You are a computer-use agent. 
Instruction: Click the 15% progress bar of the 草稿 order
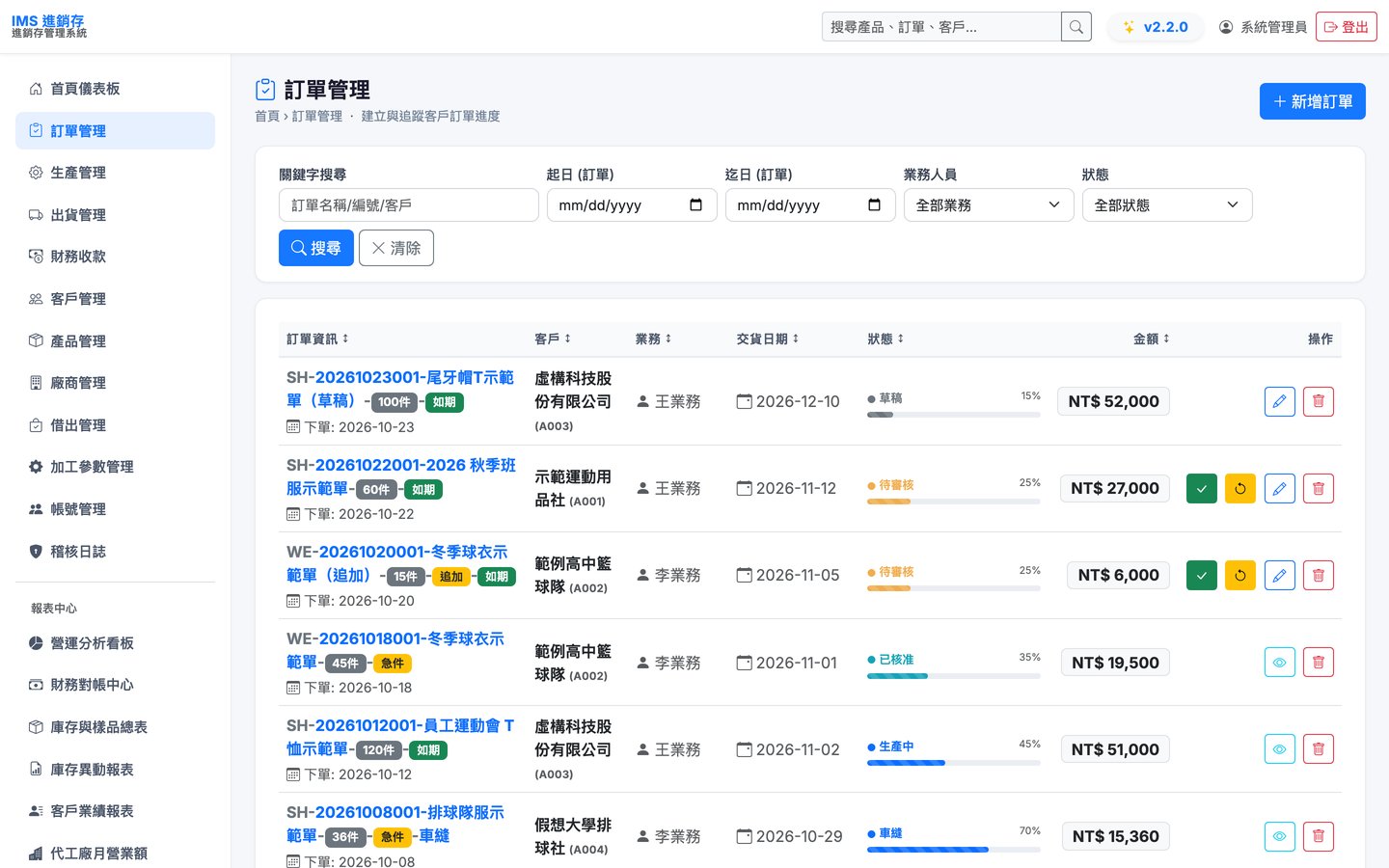click(x=954, y=415)
